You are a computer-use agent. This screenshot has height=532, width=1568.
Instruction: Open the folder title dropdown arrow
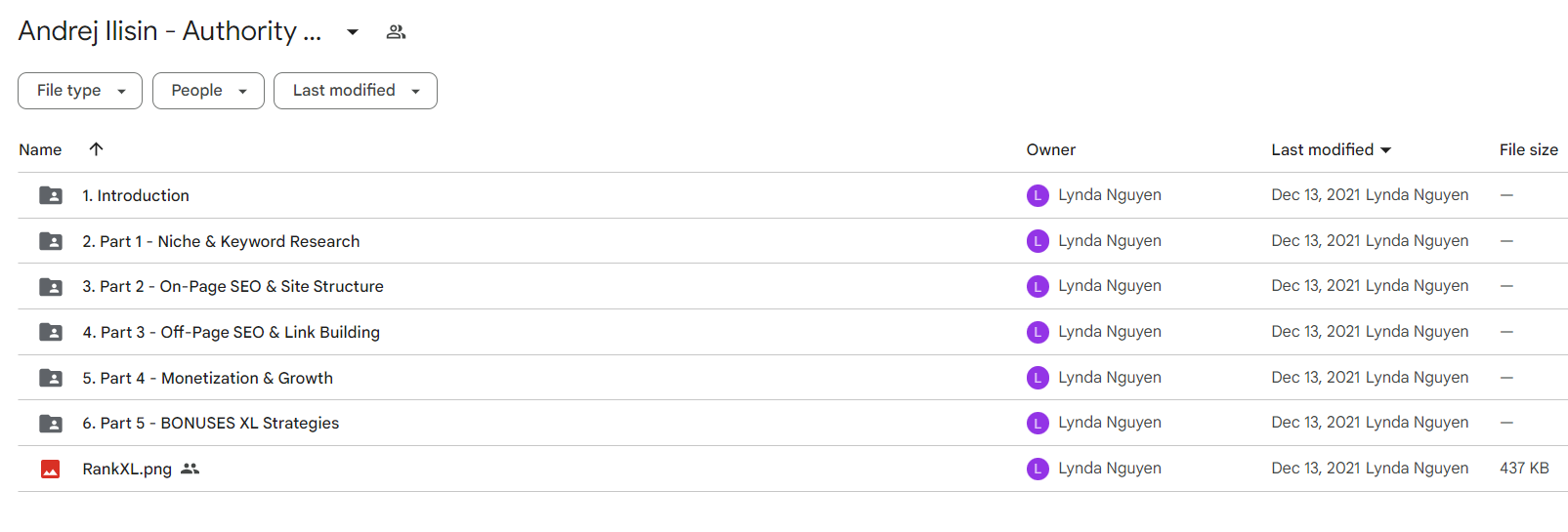pos(353,32)
